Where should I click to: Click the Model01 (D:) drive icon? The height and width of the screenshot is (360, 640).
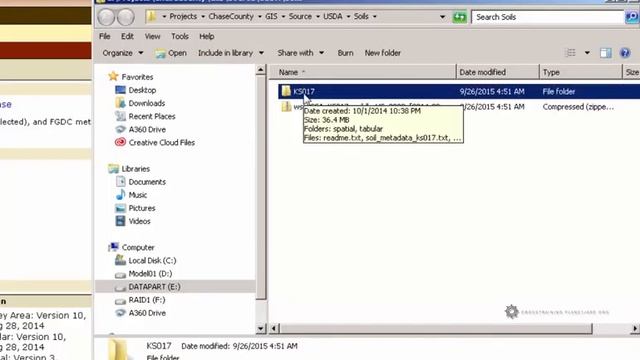pos(120,274)
